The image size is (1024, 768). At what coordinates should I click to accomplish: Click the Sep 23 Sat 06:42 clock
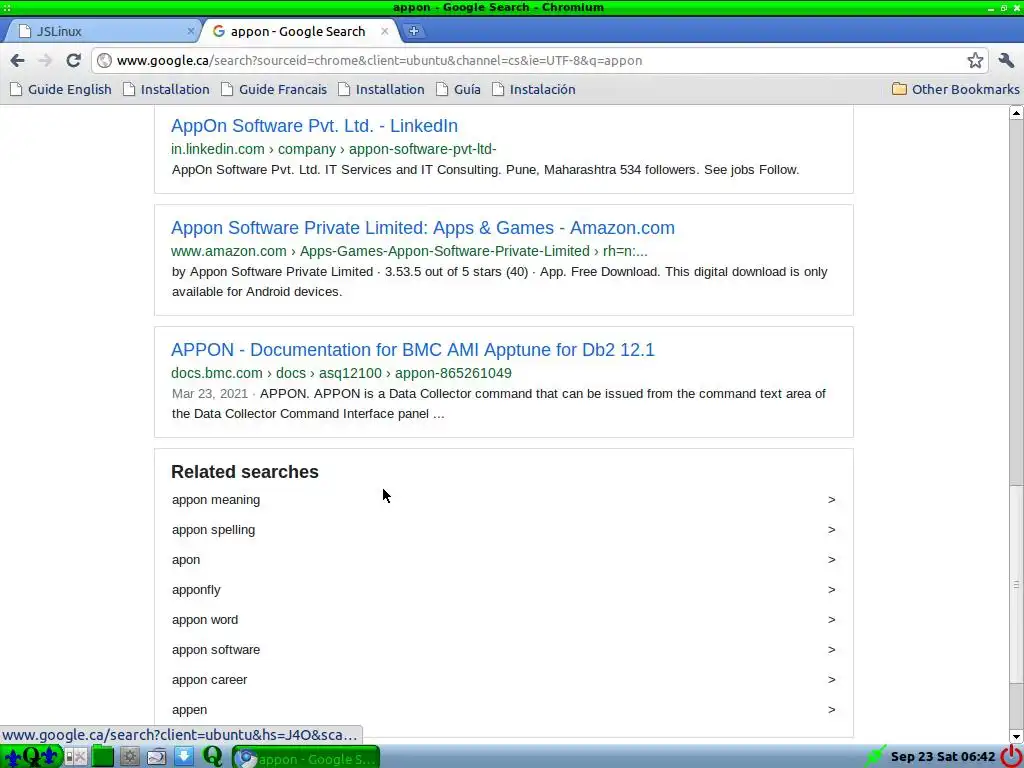click(x=943, y=757)
